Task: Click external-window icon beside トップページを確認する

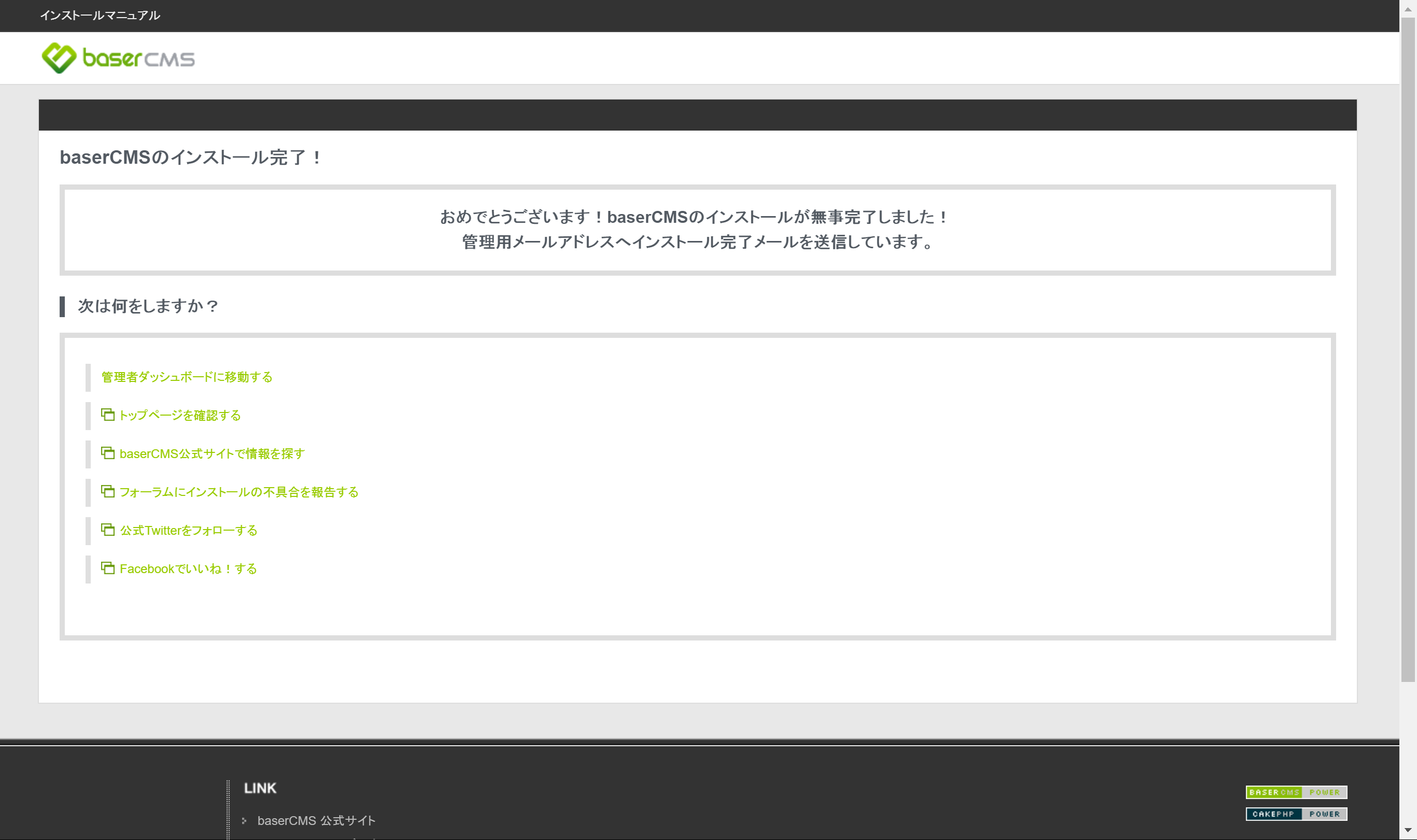Action: [108, 415]
